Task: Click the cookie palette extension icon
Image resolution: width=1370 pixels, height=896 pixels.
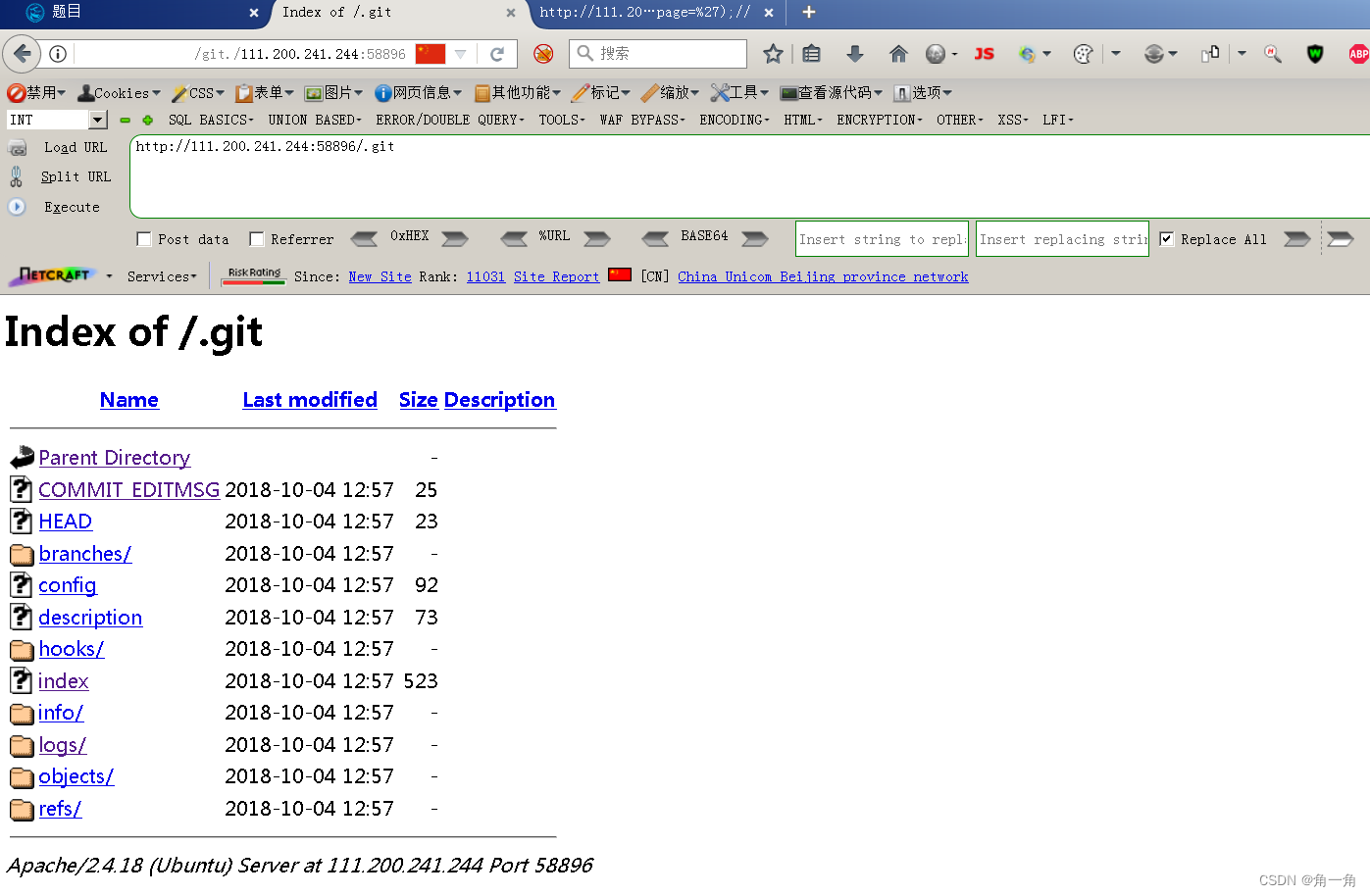Action: point(1083,54)
